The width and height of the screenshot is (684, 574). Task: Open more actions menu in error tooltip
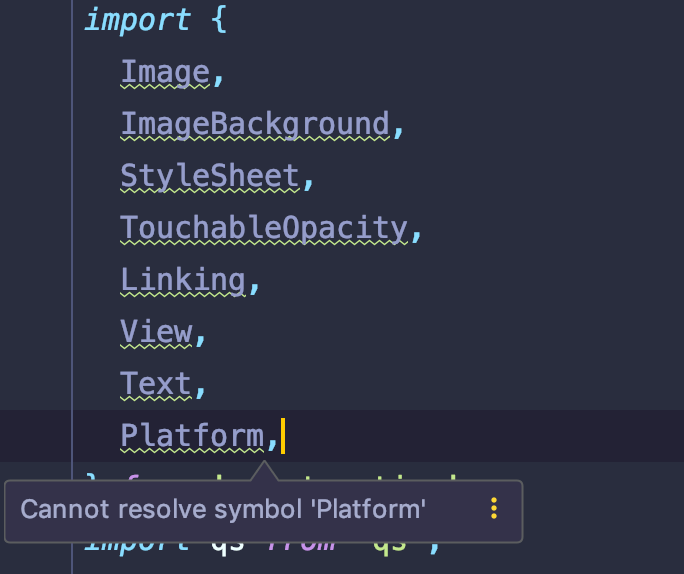pyautogui.click(x=493, y=509)
